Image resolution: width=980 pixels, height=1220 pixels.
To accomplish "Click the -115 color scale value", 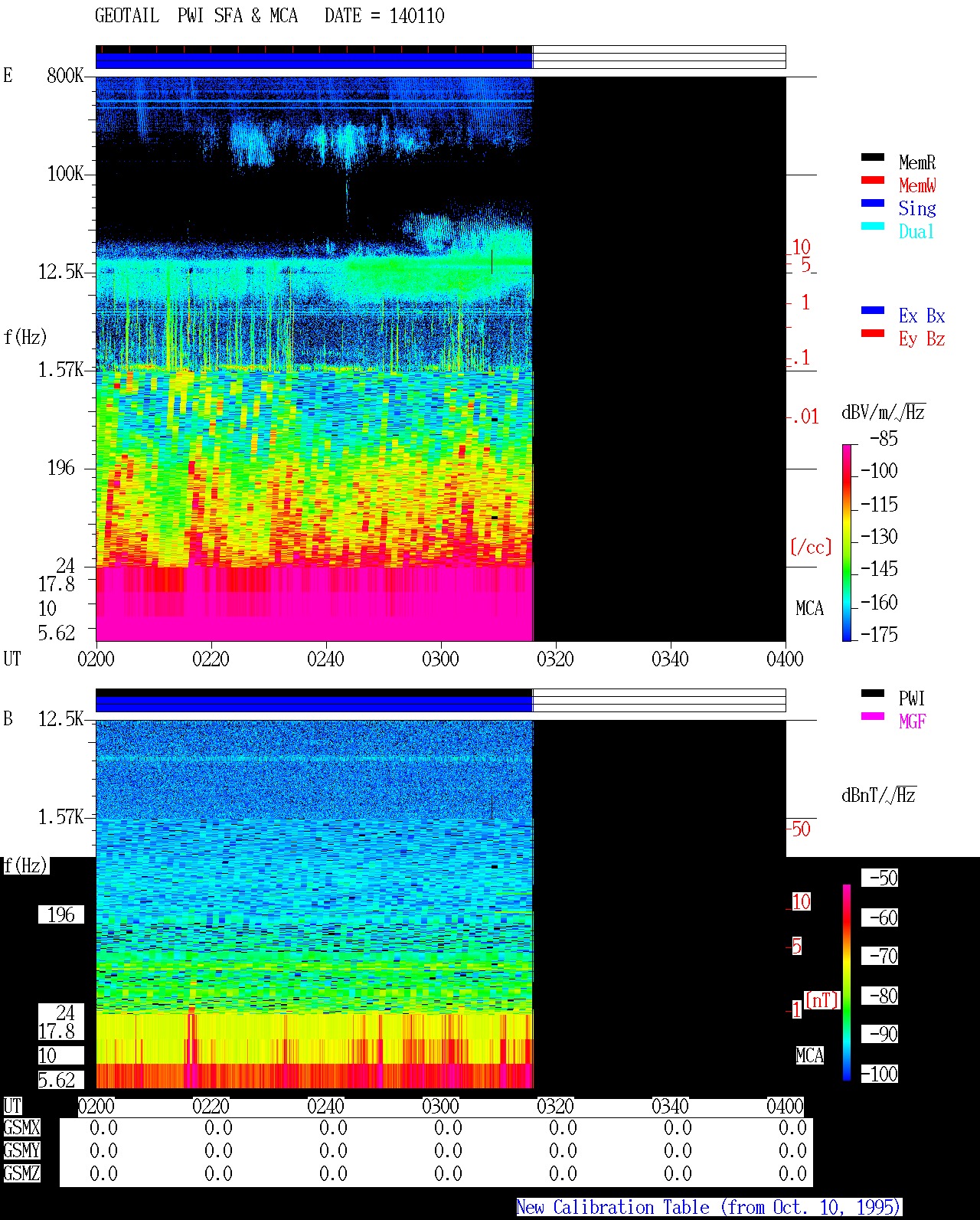I will [x=879, y=505].
